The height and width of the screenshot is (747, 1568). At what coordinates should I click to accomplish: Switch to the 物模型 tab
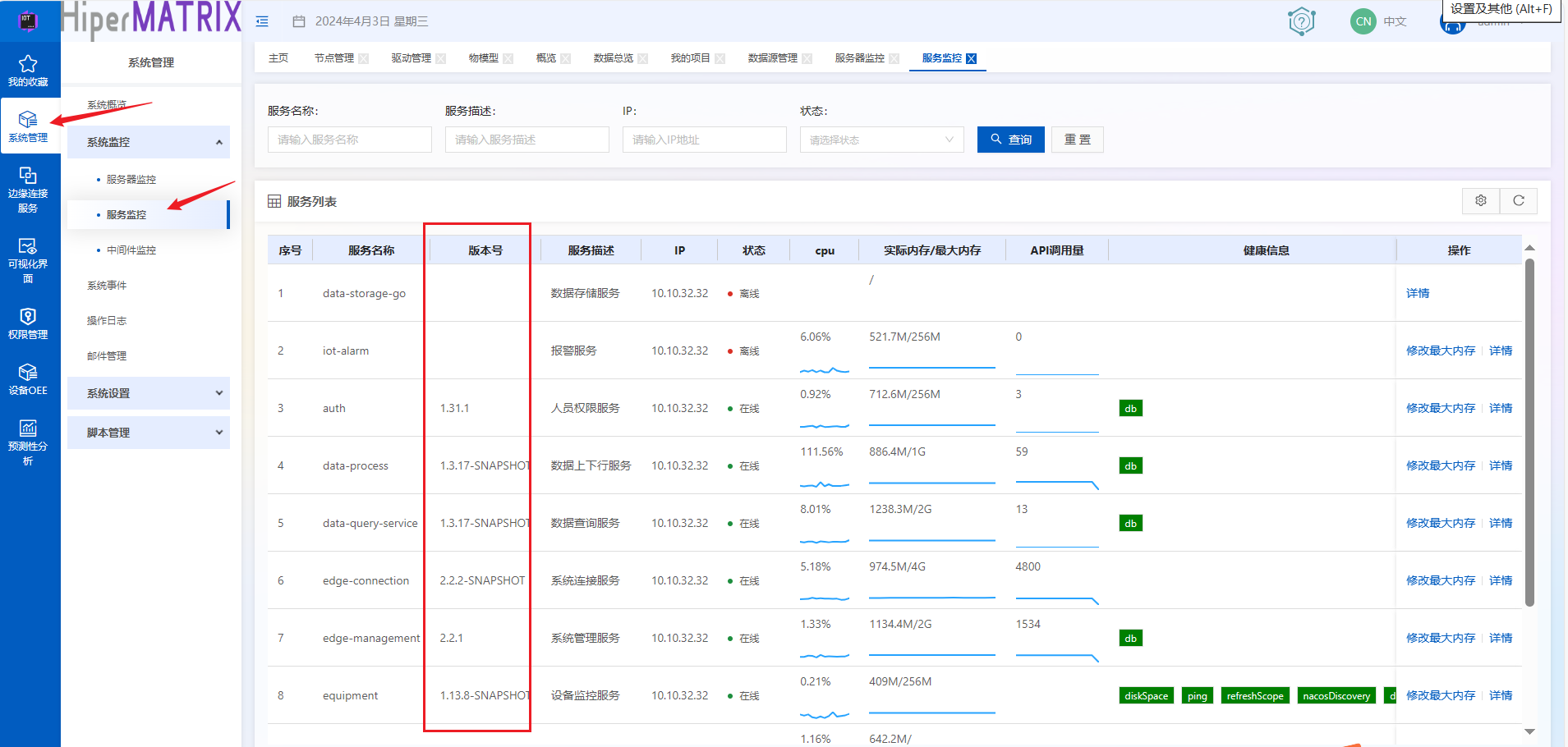483,58
